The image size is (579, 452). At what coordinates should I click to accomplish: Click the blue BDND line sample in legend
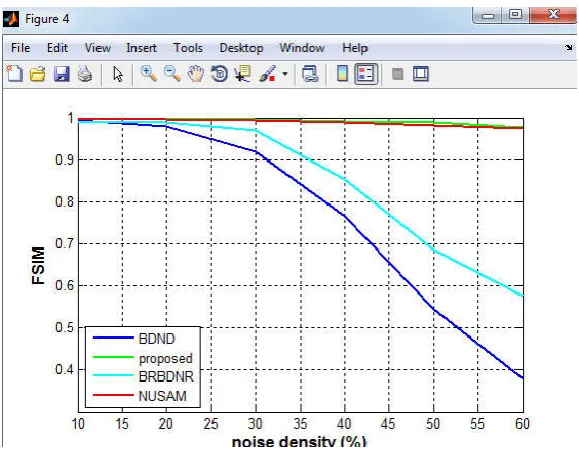[113, 338]
